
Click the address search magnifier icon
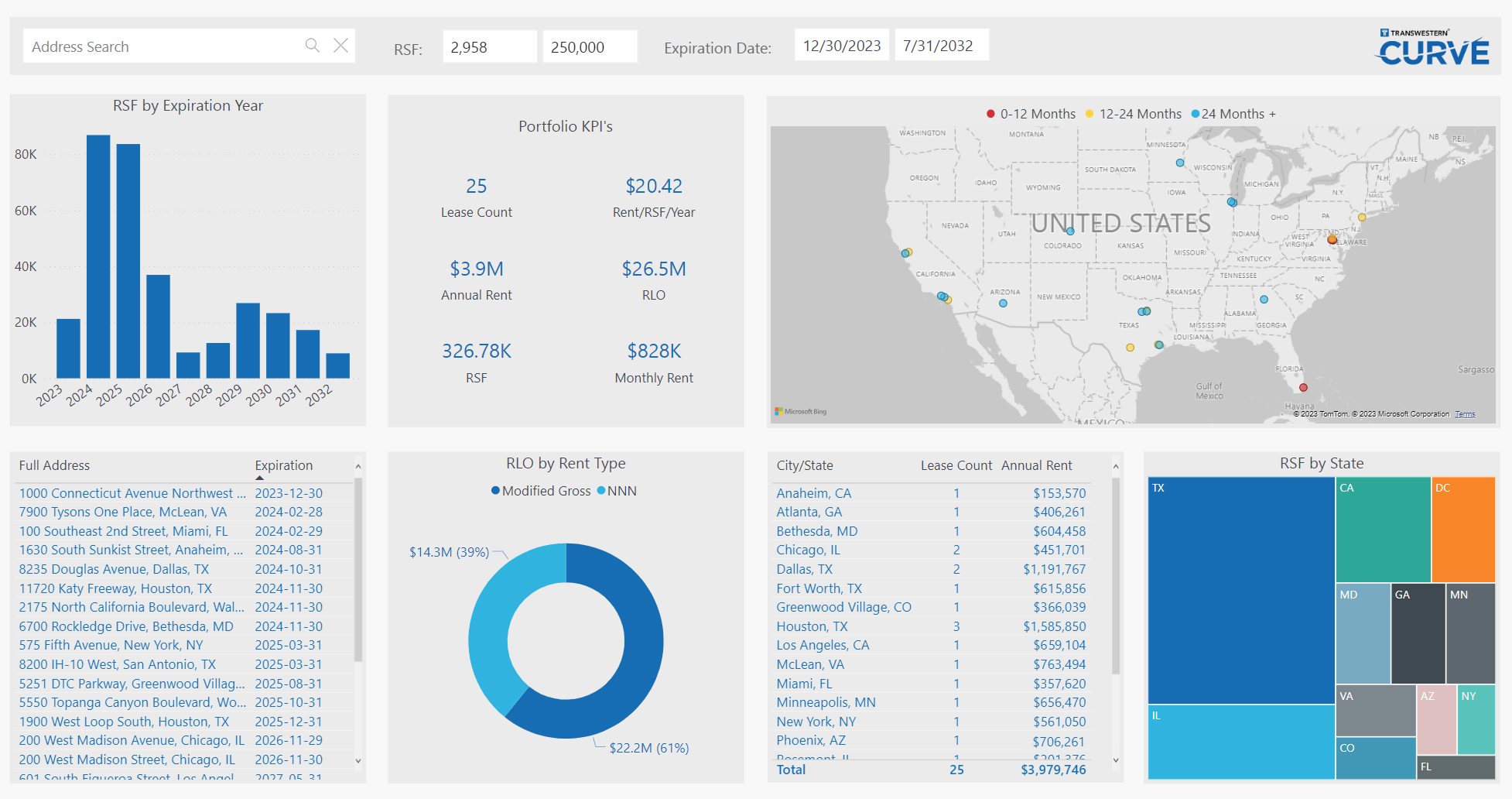pyautogui.click(x=312, y=46)
